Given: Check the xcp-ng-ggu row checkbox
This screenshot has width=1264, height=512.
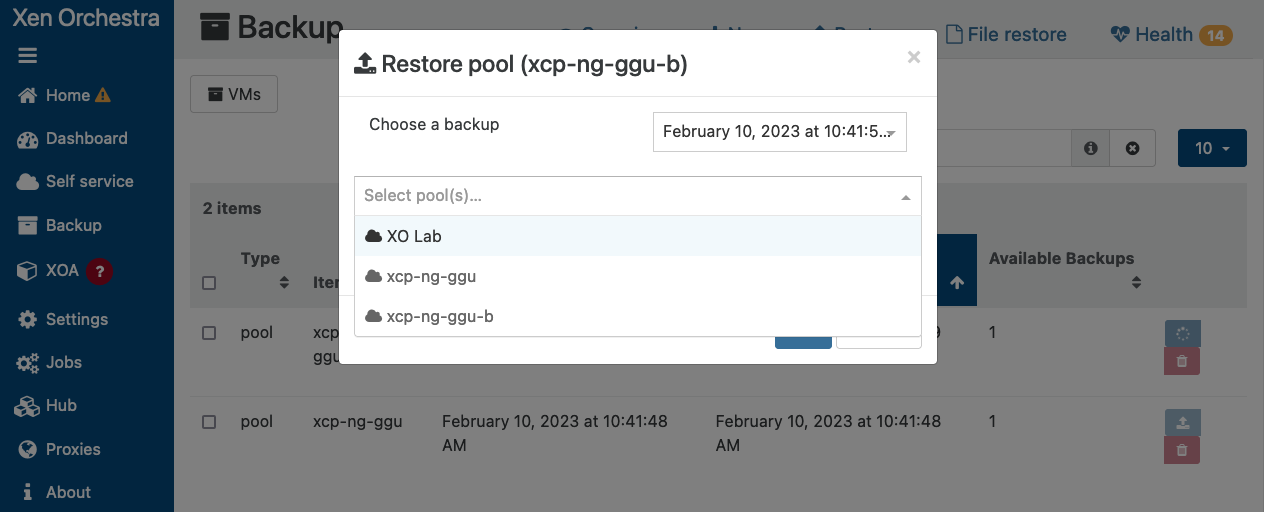Looking at the screenshot, I should click(x=209, y=422).
